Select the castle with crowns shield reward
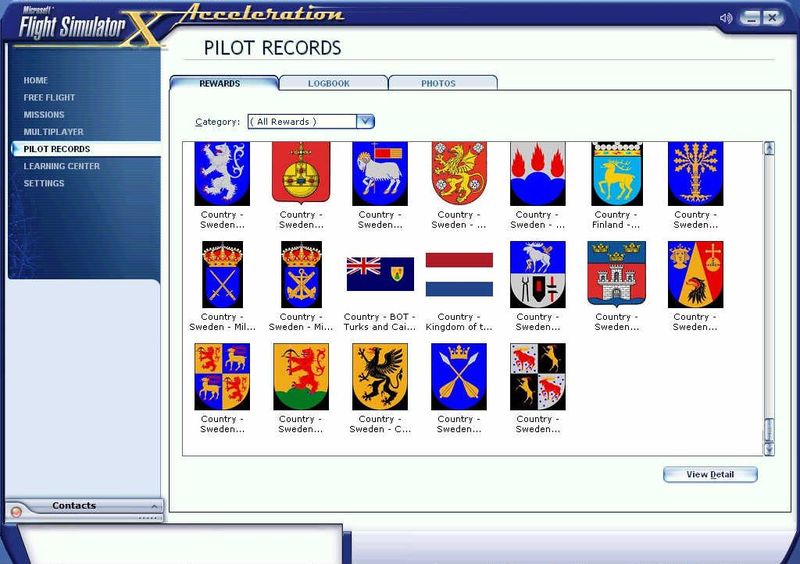Screen dimensions: 800x564 [x=617, y=275]
